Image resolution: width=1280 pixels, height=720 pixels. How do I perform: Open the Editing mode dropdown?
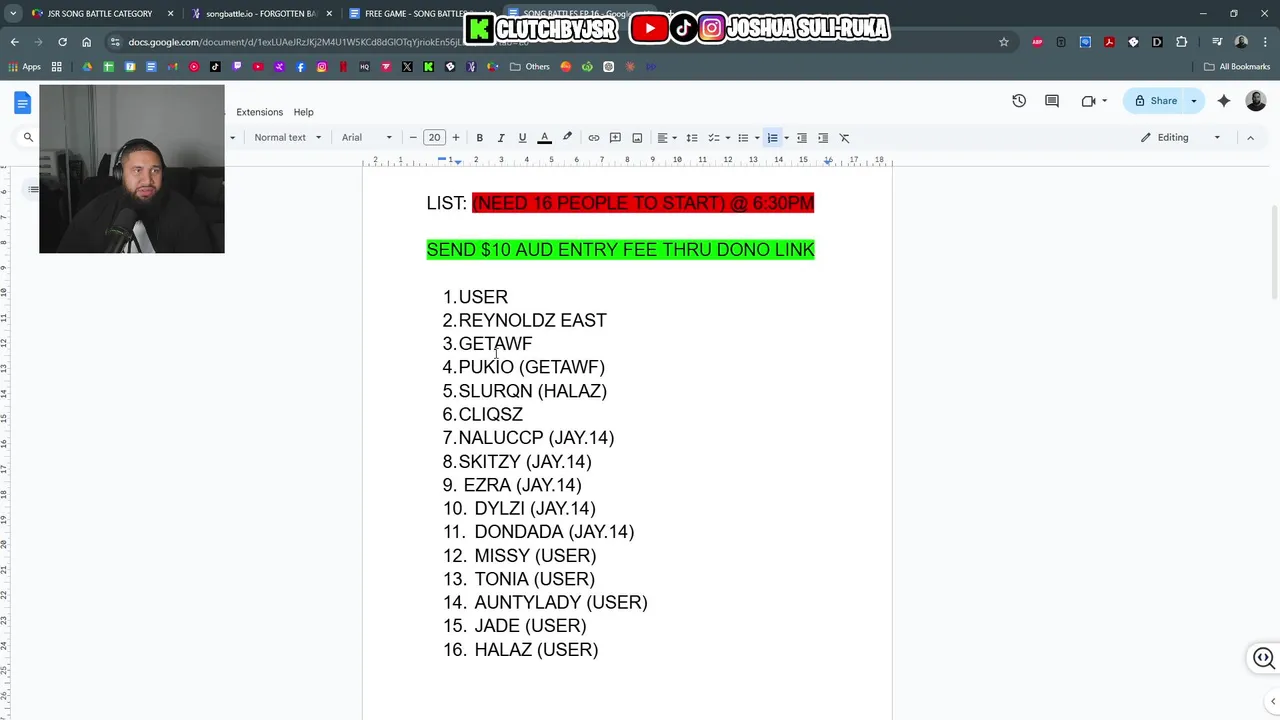tap(1181, 138)
